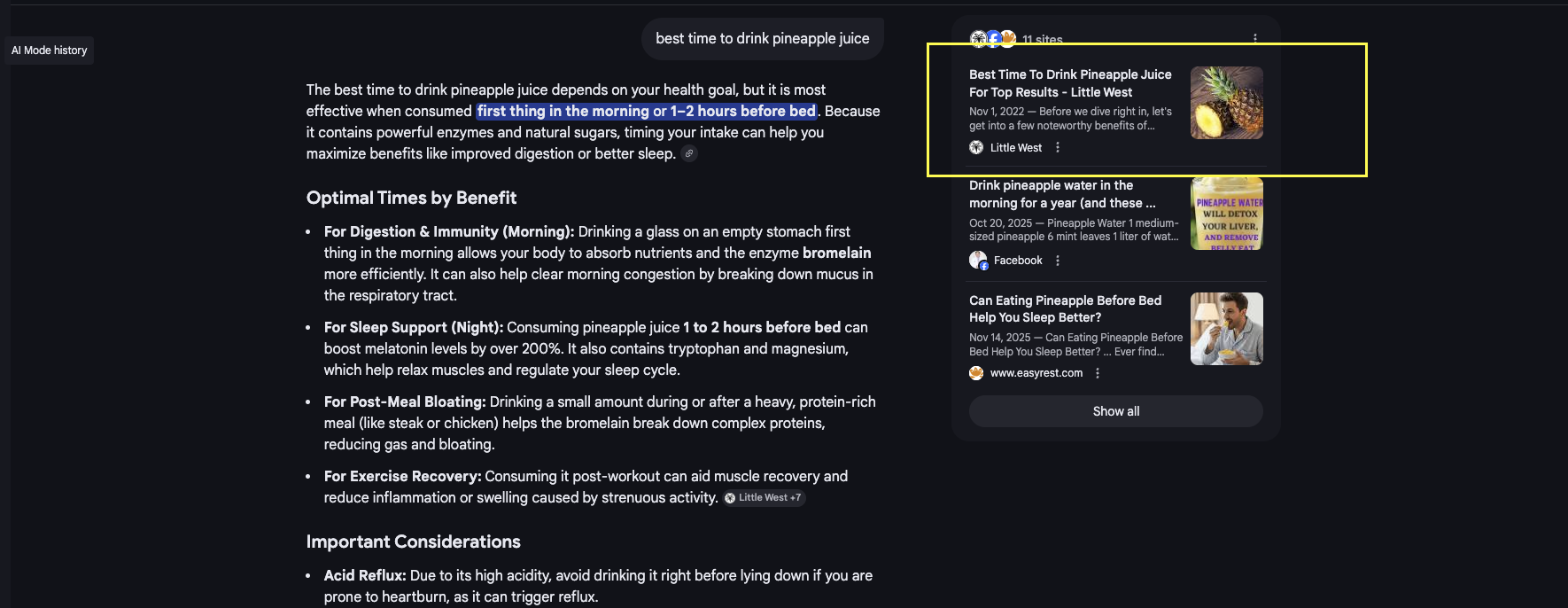Open 'Drink pineapple water in the morning' post
1568x608 pixels.
pyautogui.click(x=1061, y=194)
